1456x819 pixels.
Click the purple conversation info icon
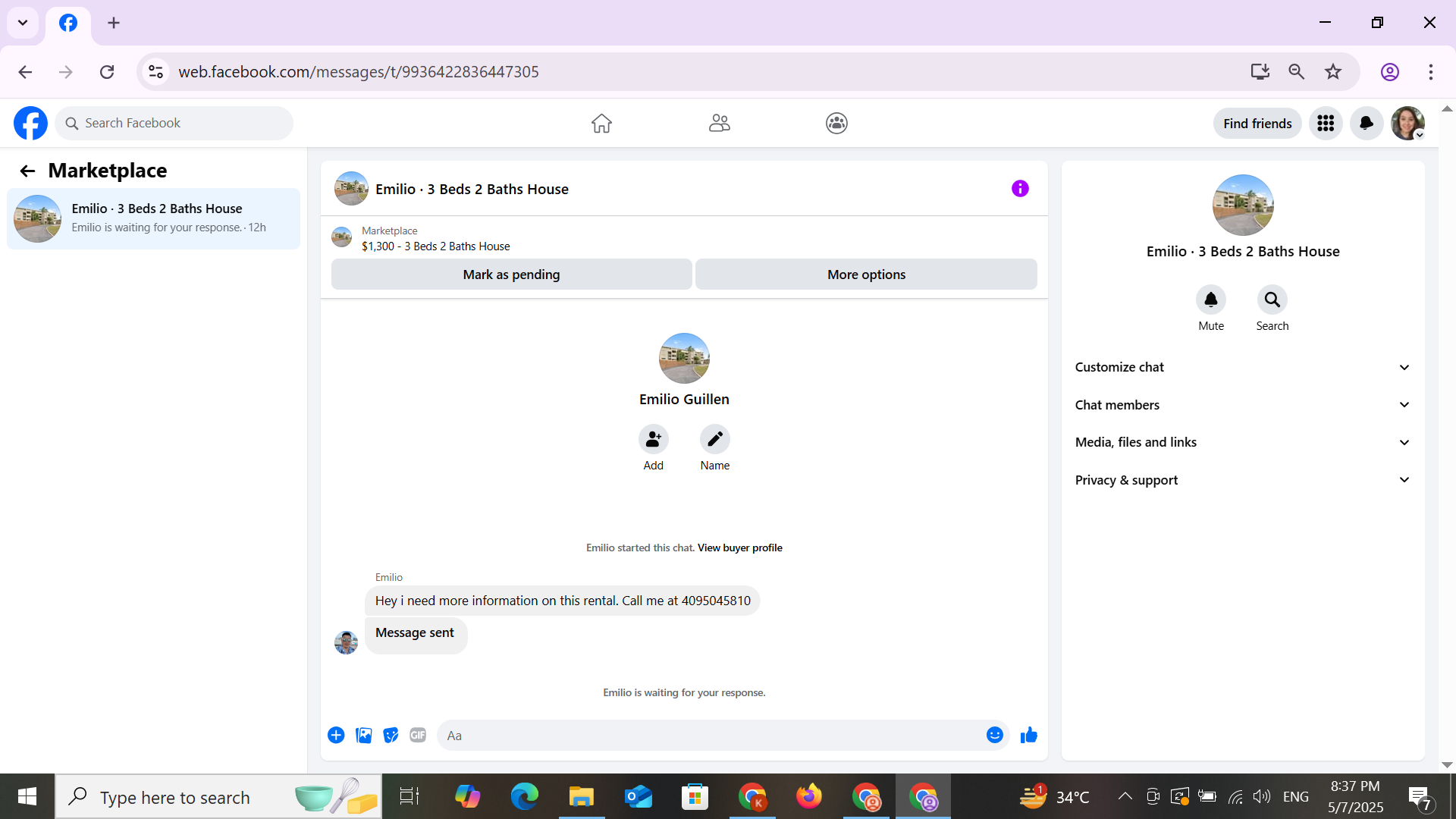pyautogui.click(x=1020, y=189)
